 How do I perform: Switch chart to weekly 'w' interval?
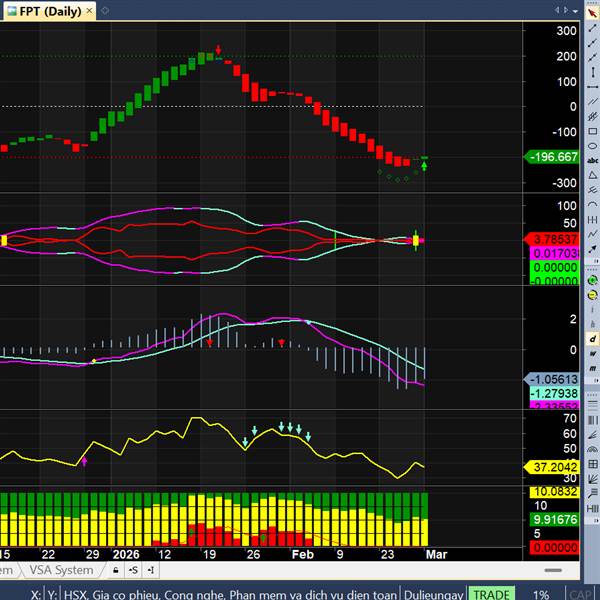click(x=592, y=354)
